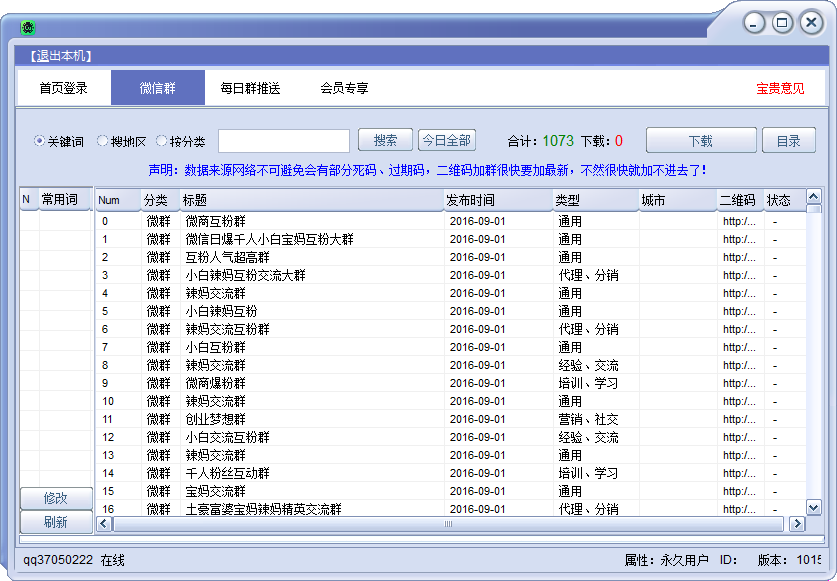Click the 今日全部 button
837x581 pixels.
tap(446, 141)
